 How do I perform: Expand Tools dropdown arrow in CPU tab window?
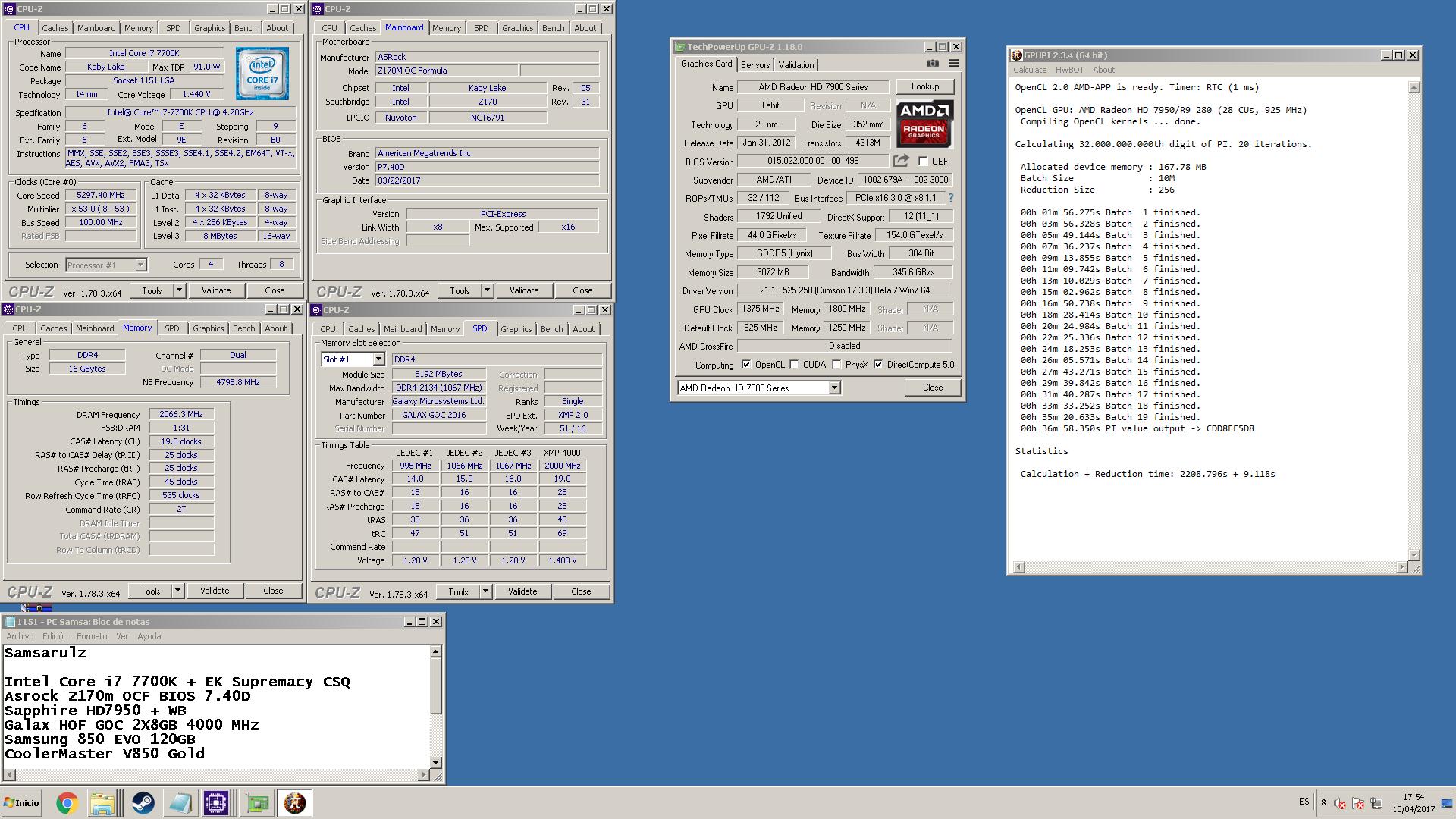click(179, 290)
